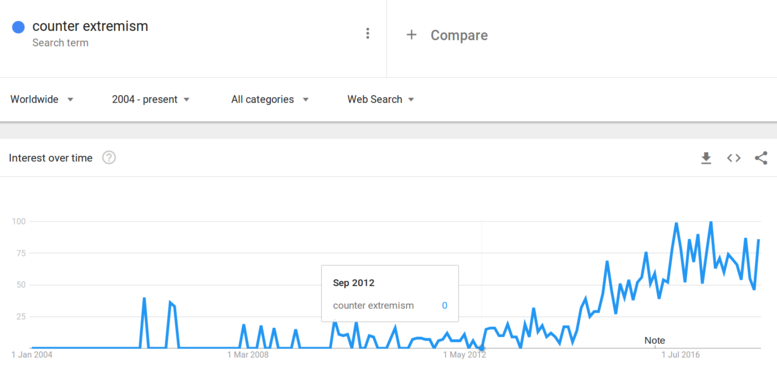Open the Web Search type dropdown
This screenshot has height=390, width=777.
(x=380, y=99)
